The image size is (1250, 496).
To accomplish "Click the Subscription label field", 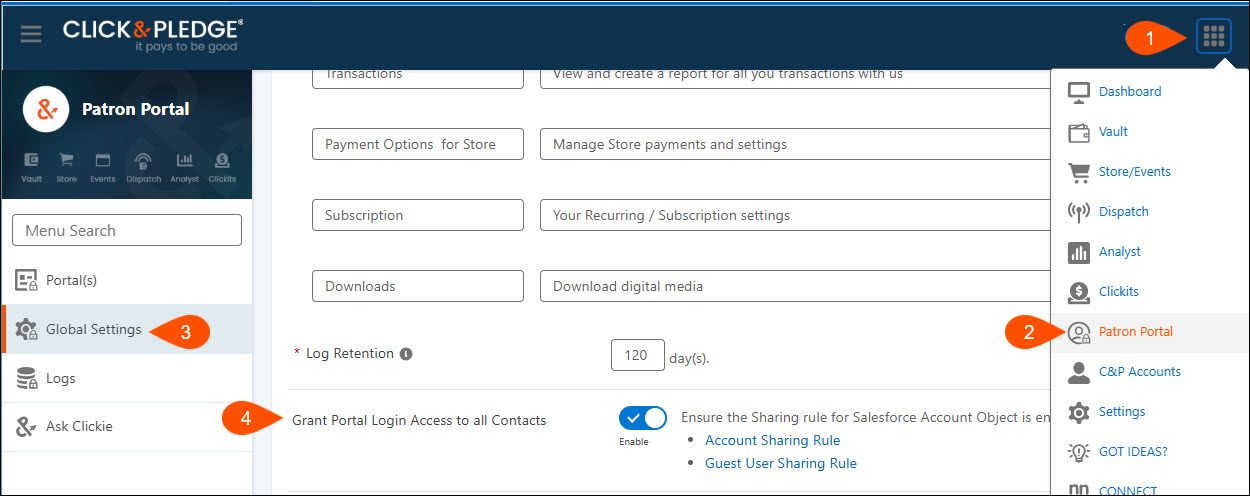I will click(418, 215).
